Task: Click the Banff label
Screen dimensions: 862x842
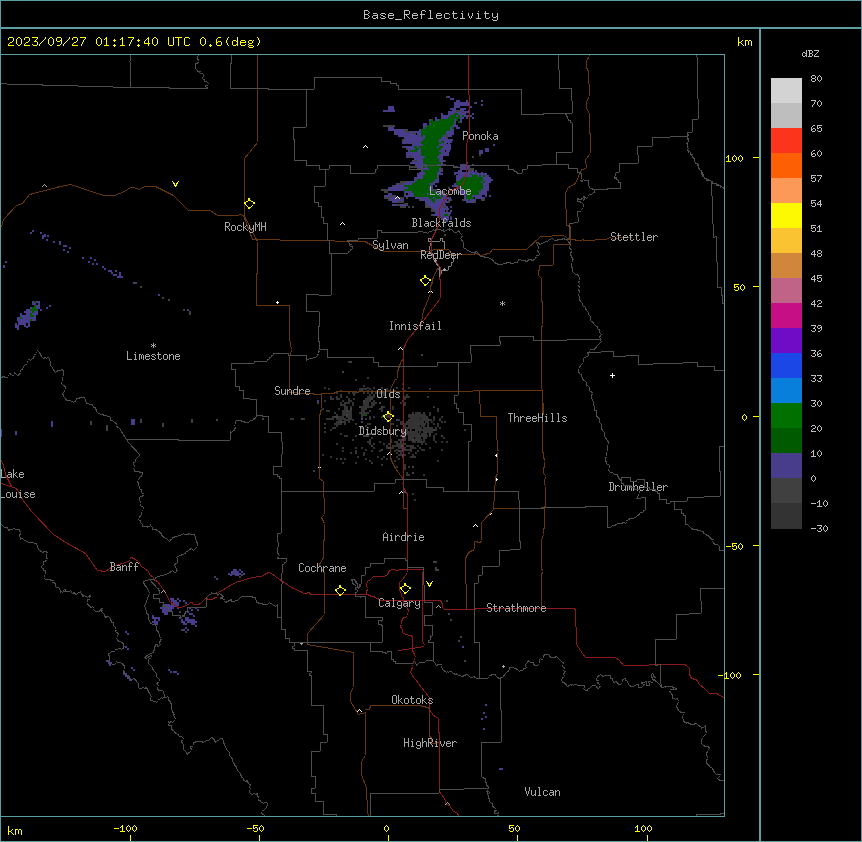Action: coord(124,567)
